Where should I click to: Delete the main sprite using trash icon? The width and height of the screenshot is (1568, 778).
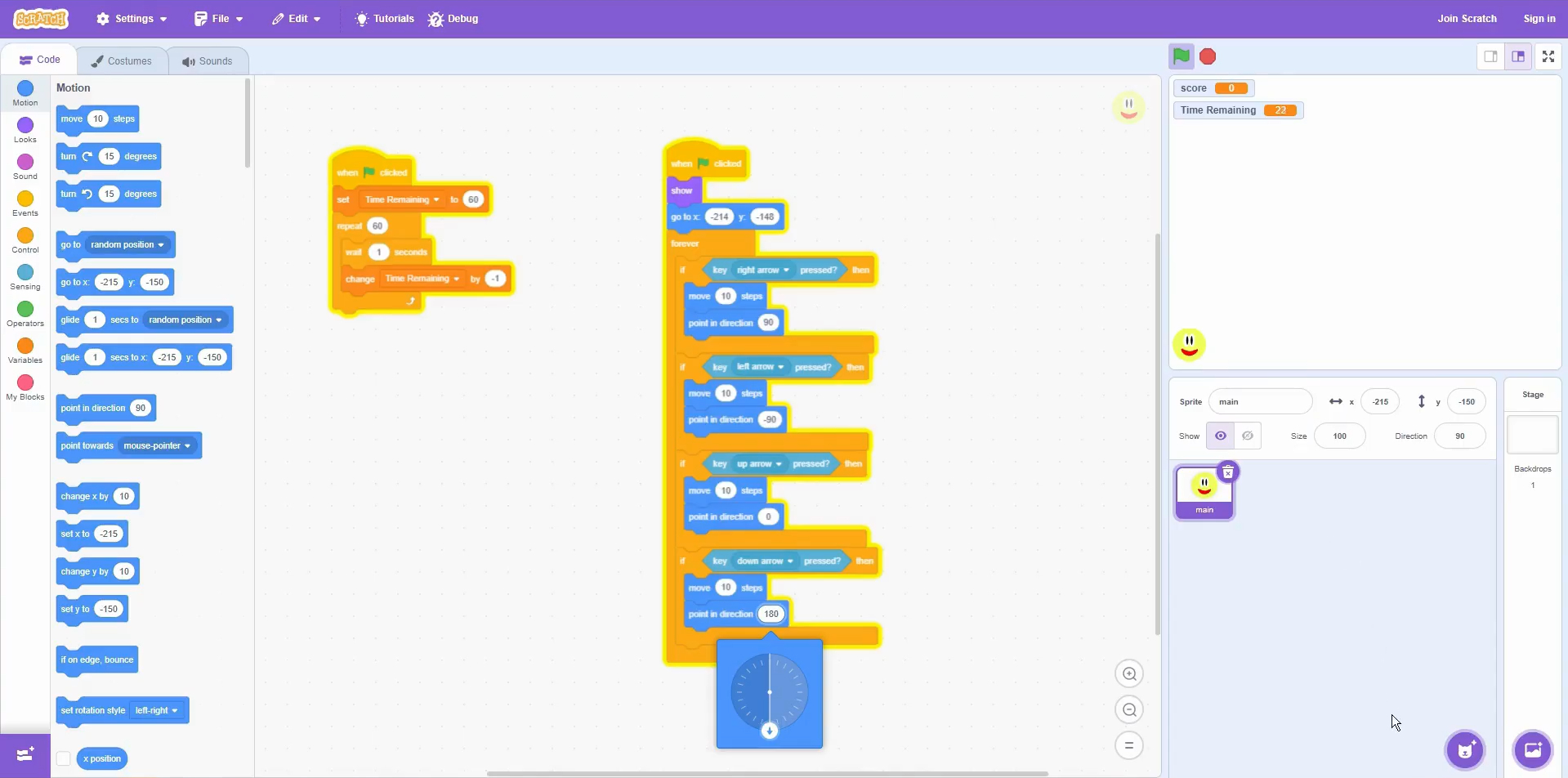pyautogui.click(x=1227, y=472)
